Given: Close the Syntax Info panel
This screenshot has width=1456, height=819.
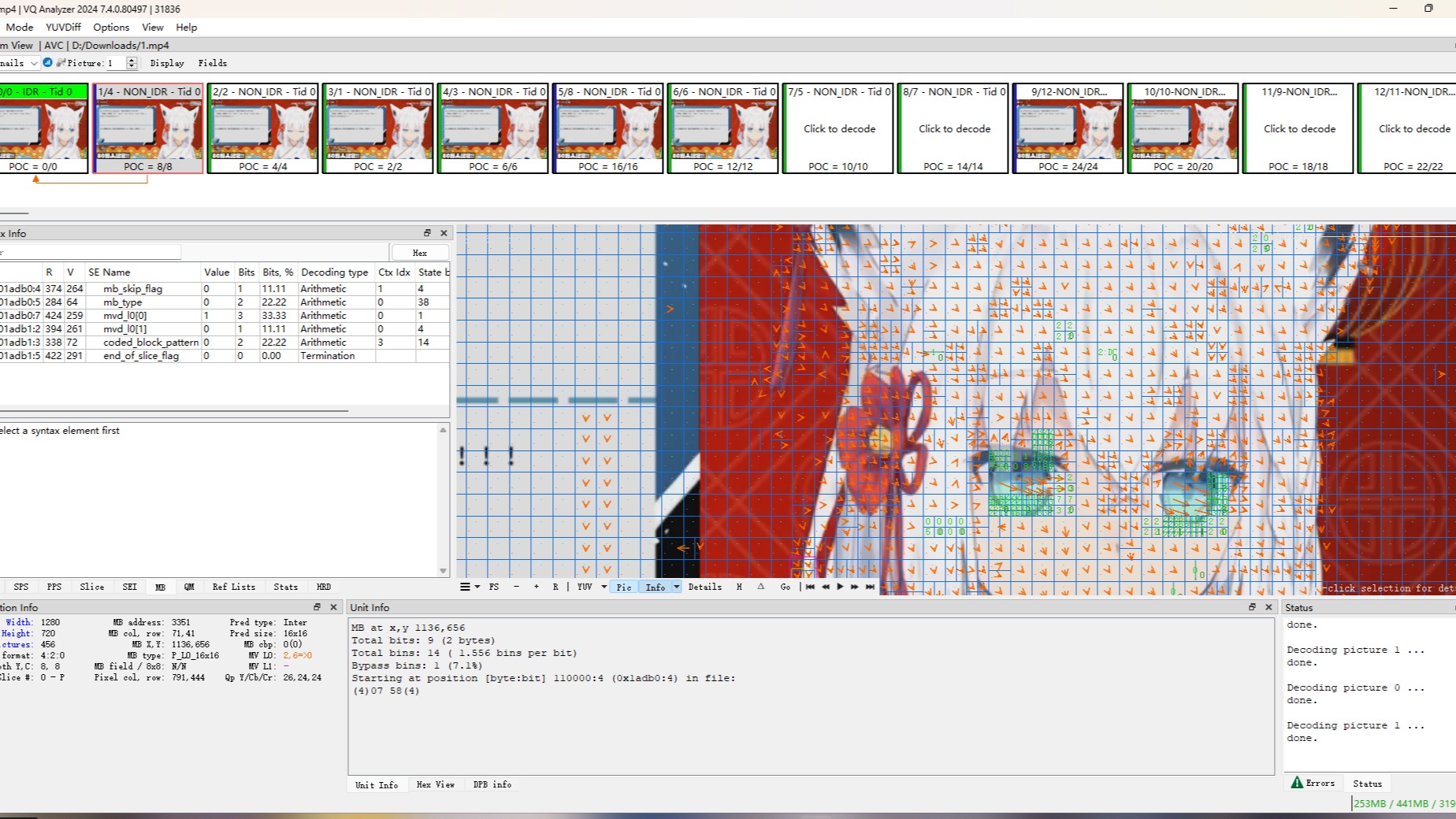Looking at the screenshot, I should [x=444, y=233].
